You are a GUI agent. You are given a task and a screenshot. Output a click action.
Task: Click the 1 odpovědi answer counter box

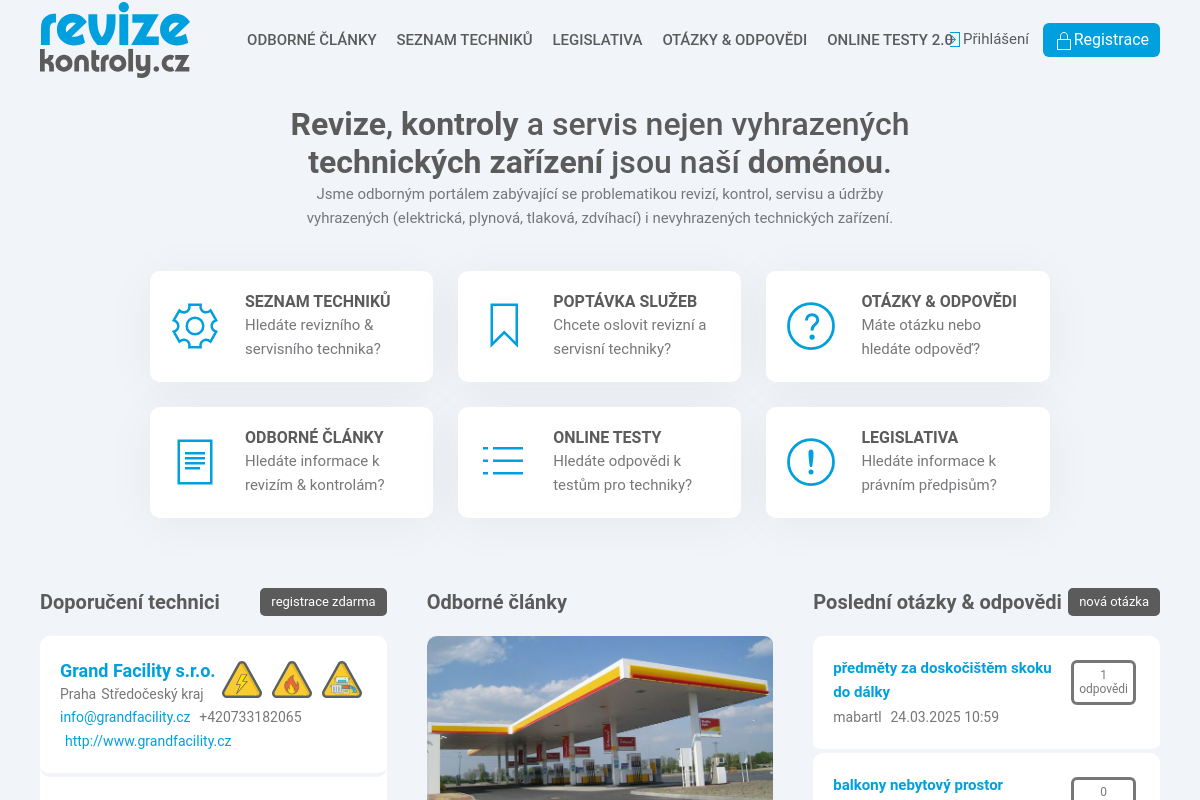[x=1103, y=682]
